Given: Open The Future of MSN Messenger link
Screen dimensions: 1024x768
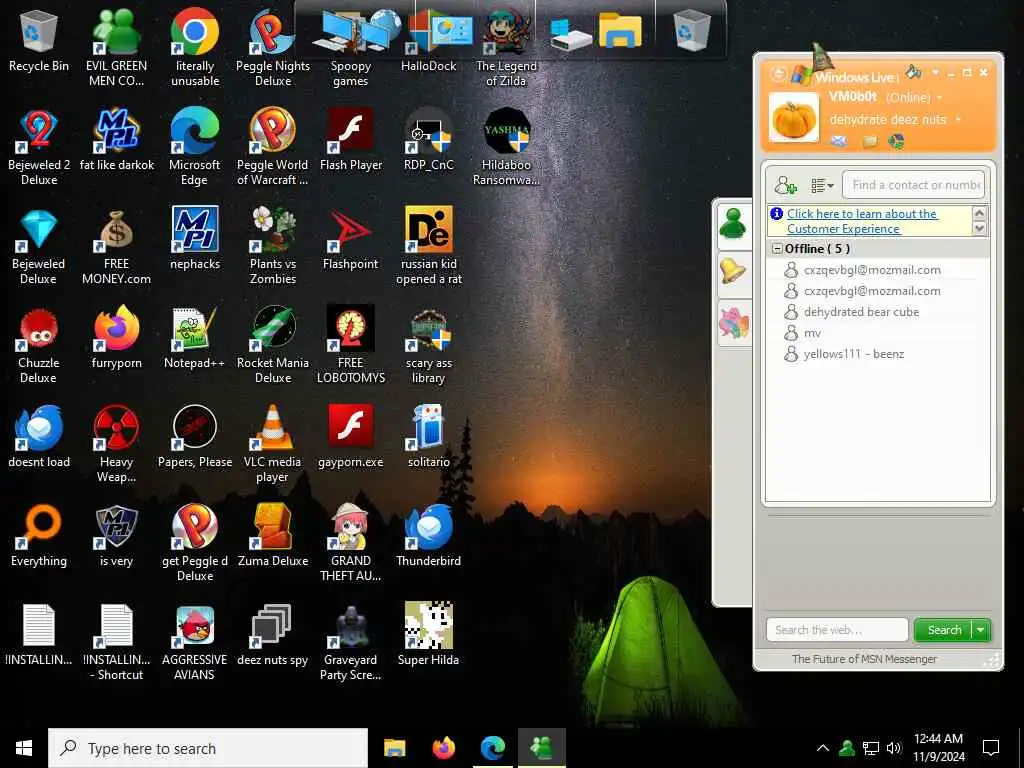Looking at the screenshot, I should 864,658.
